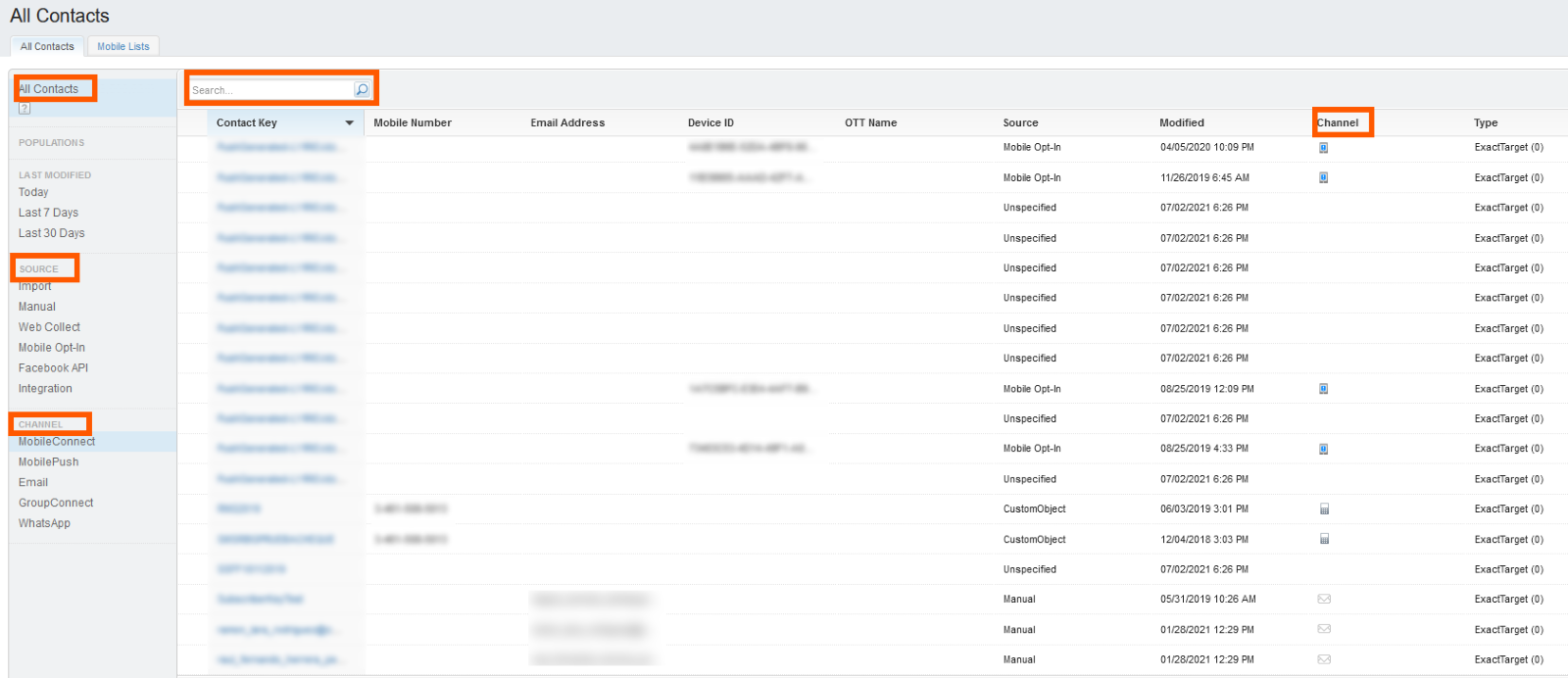Select the WhatsApp channel filter
This screenshot has height=678, width=1568.
pyautogui.click(x=44, y=524)
